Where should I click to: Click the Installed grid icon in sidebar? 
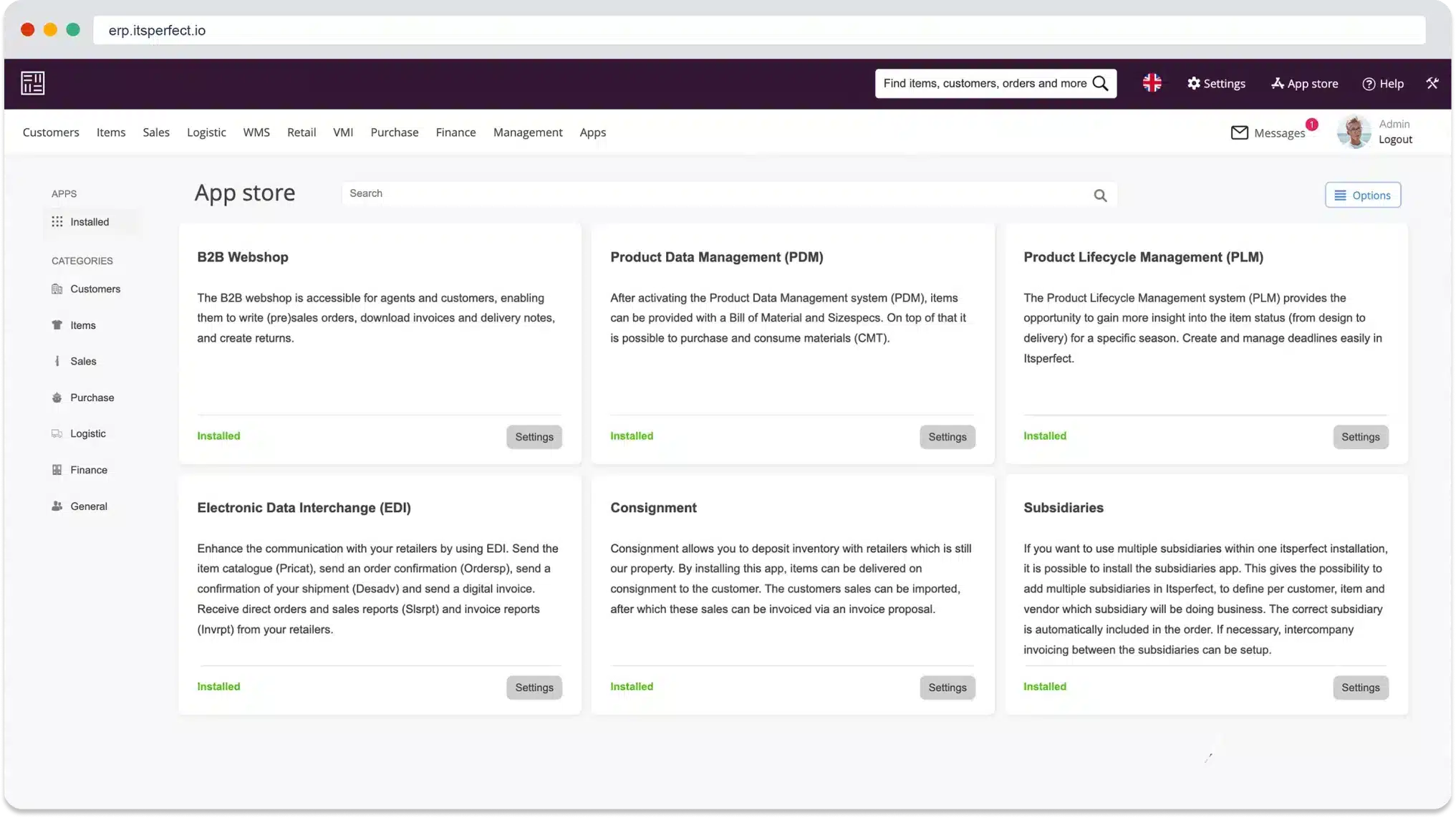pos(57,222)
